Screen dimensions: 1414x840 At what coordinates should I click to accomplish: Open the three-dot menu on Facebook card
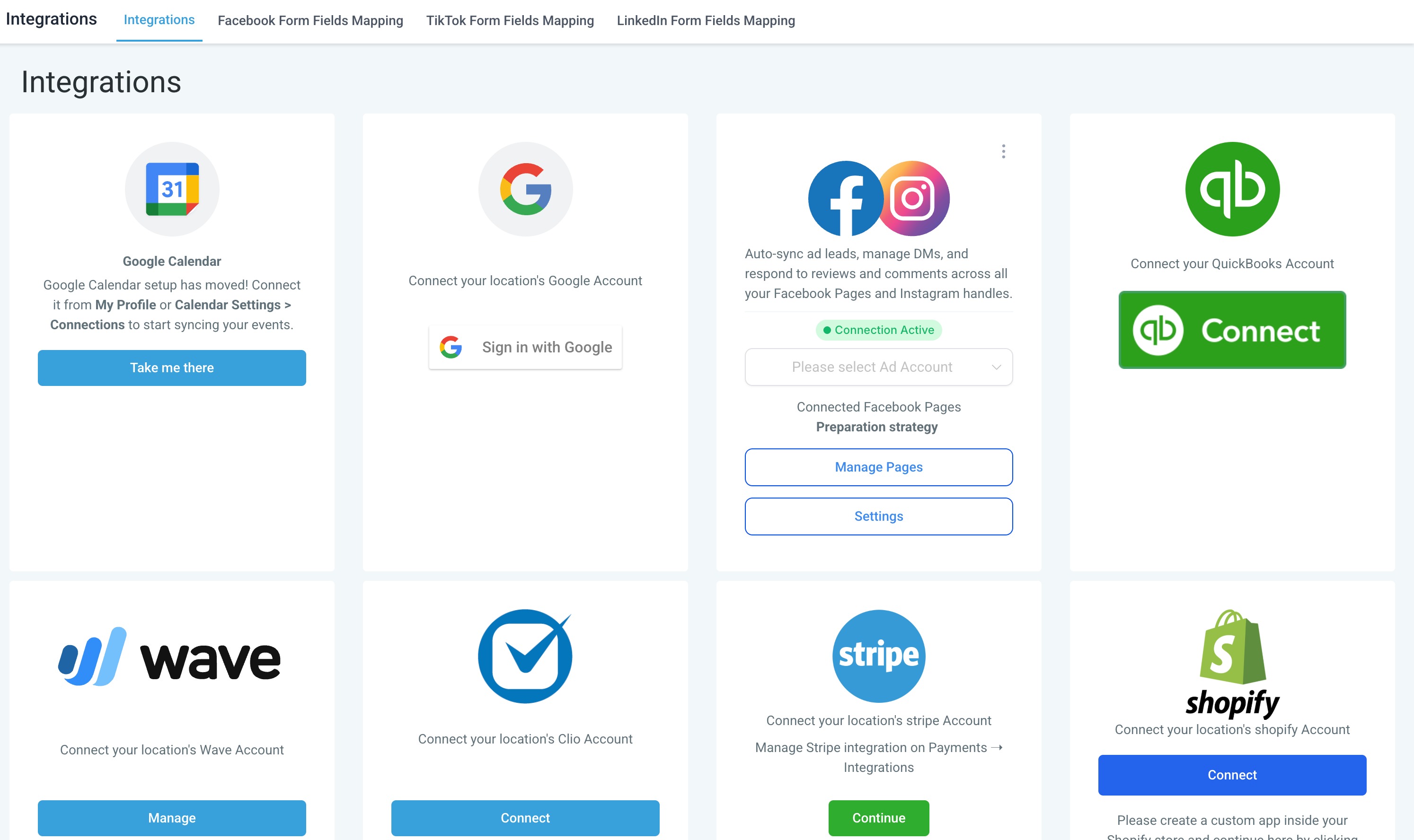pyautogui.click(x=1003, y=151)
